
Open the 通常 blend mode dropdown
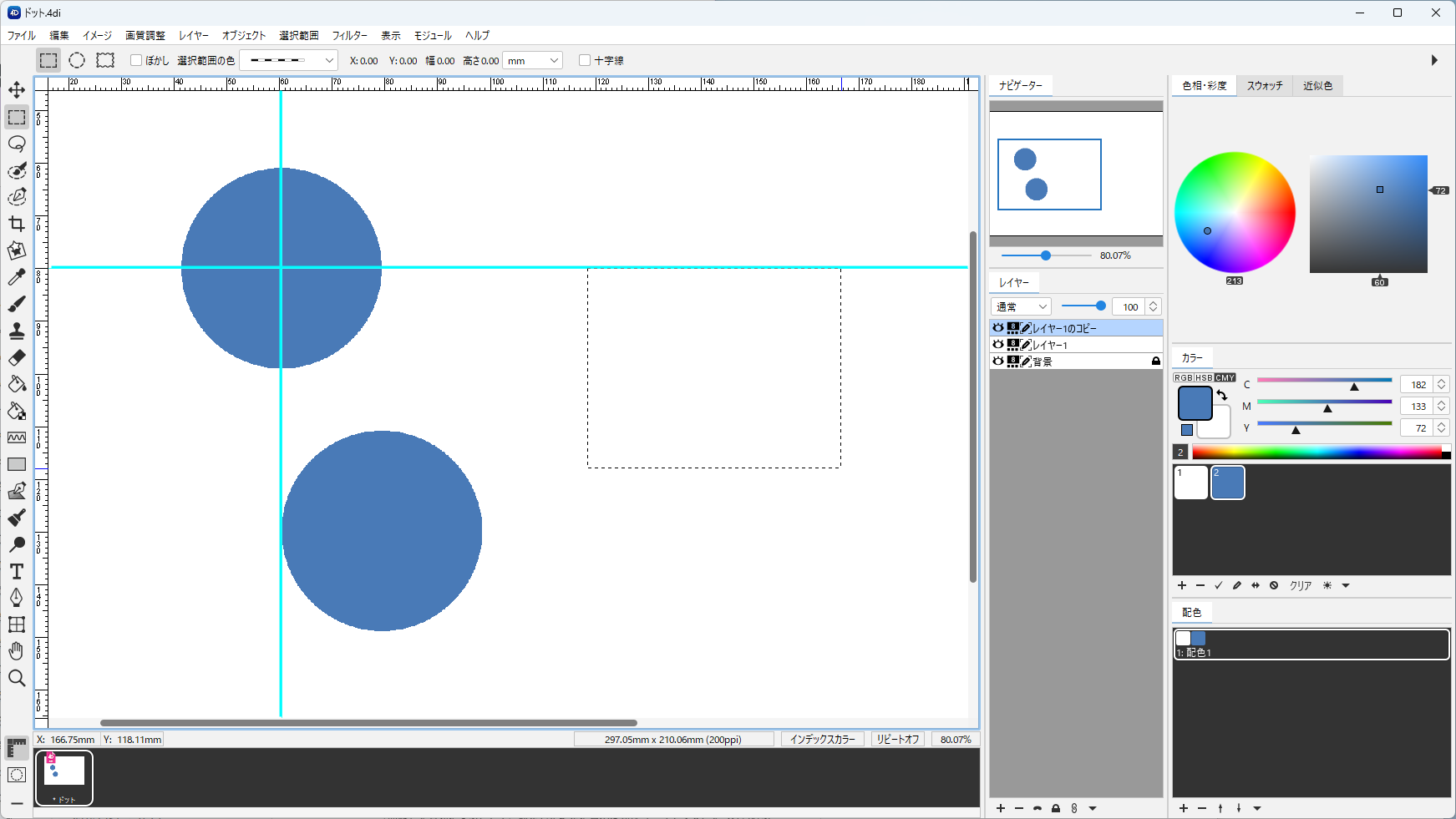[1021, 306]
